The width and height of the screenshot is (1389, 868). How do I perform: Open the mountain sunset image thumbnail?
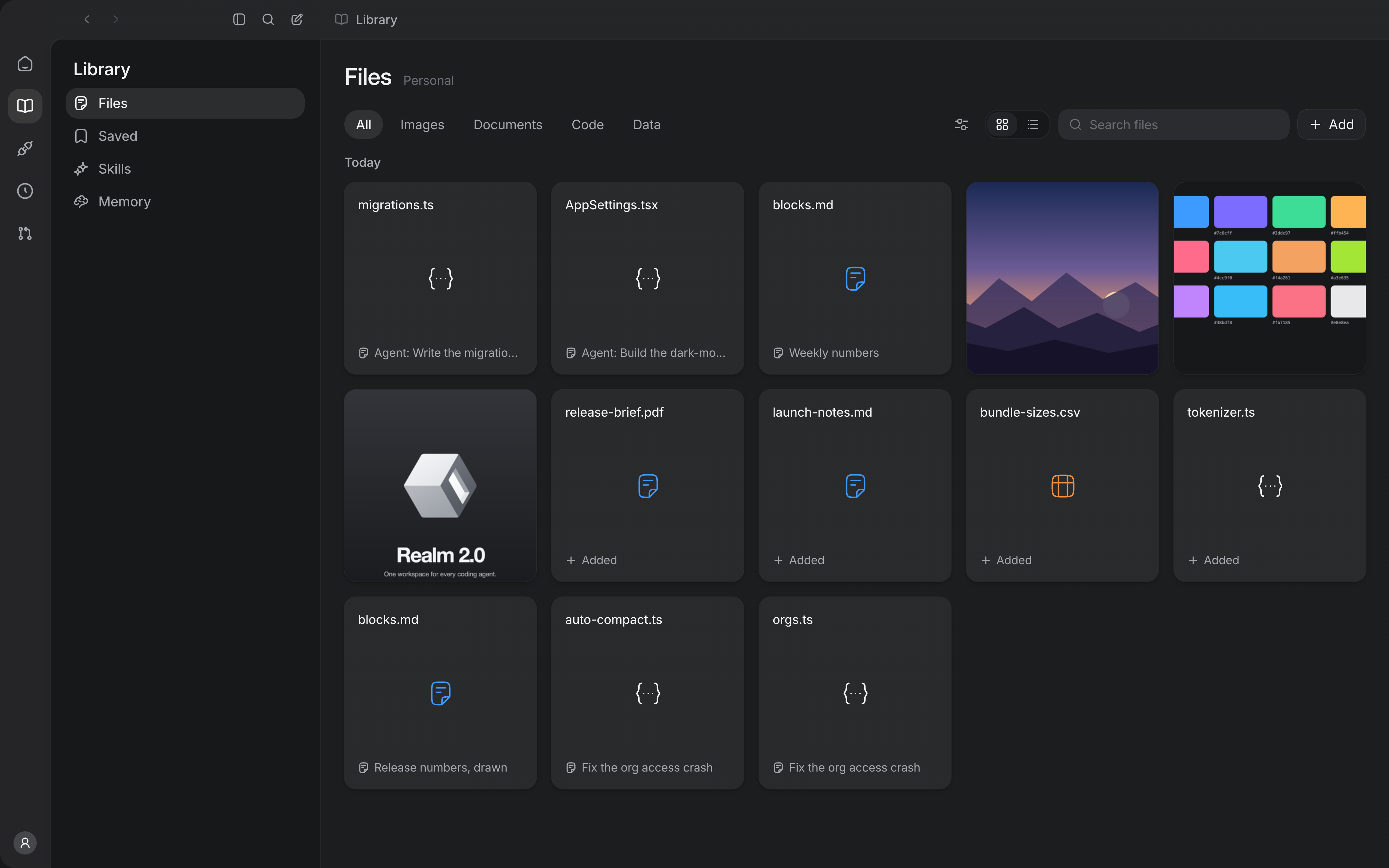1062,278
